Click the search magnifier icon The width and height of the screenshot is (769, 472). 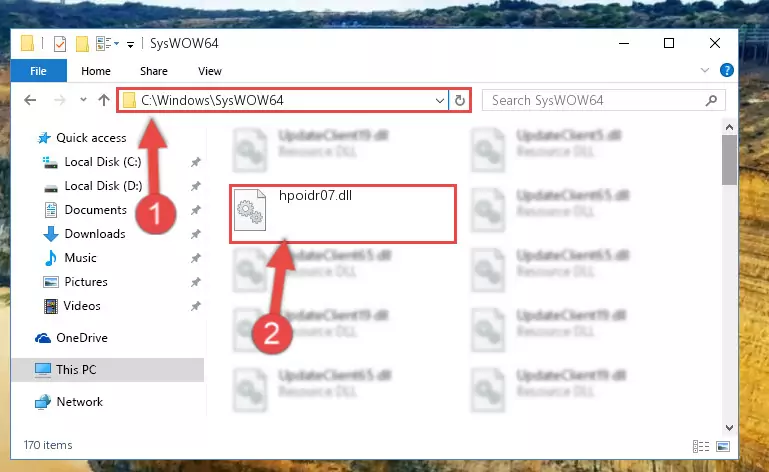click(x=711, y=101)
